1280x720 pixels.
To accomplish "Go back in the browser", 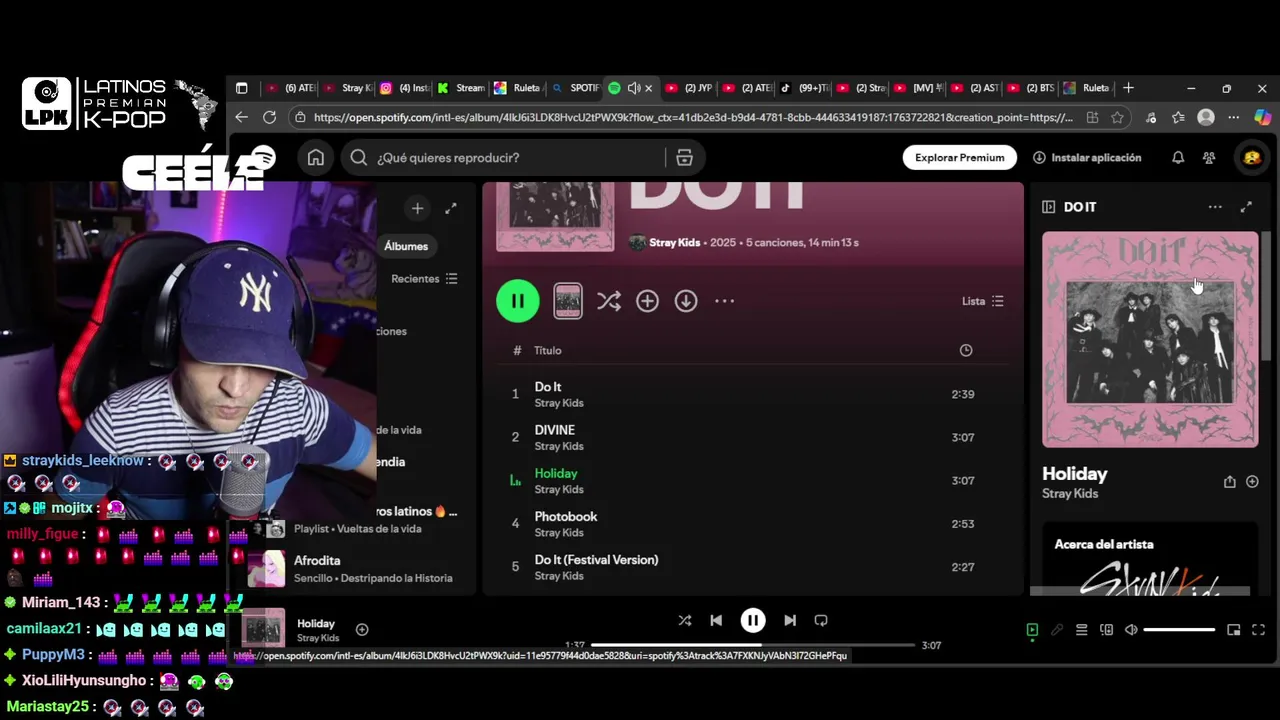I will pos(241,117).
